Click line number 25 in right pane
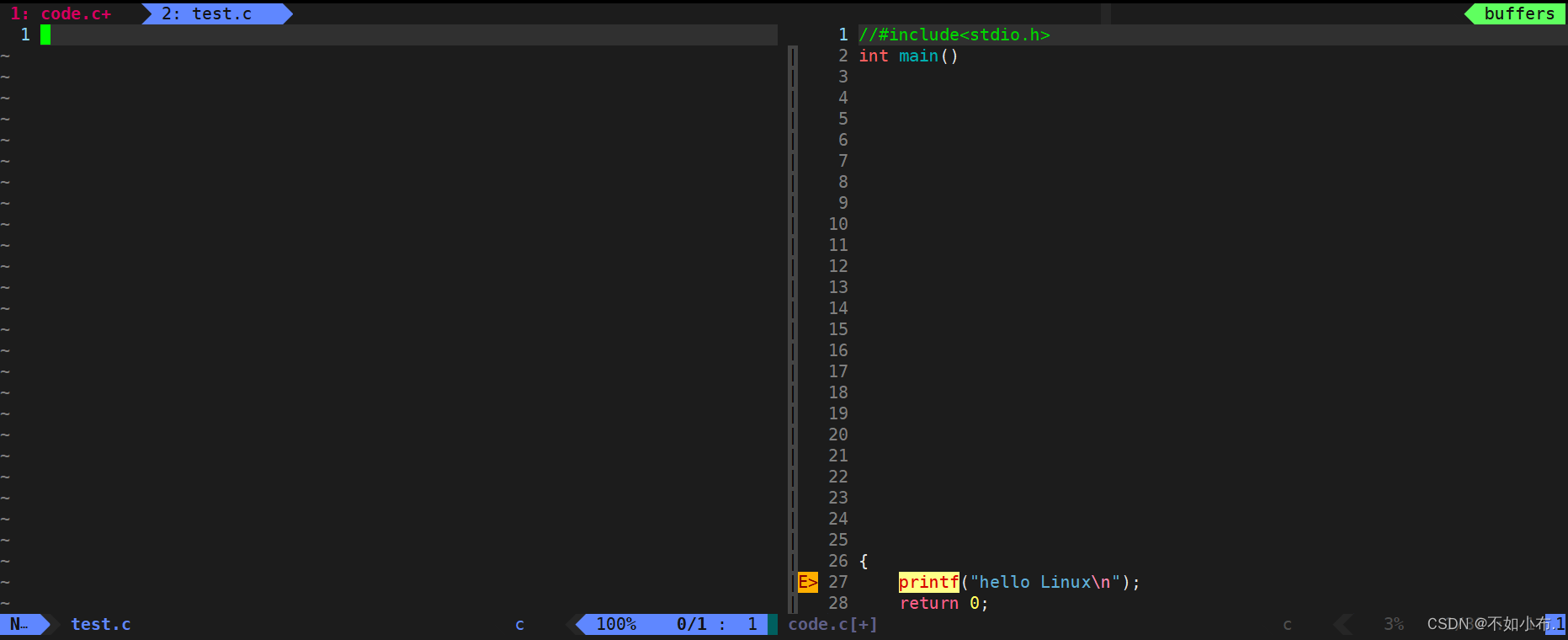Screen dimensions: 1568x640 pos(838,540)
